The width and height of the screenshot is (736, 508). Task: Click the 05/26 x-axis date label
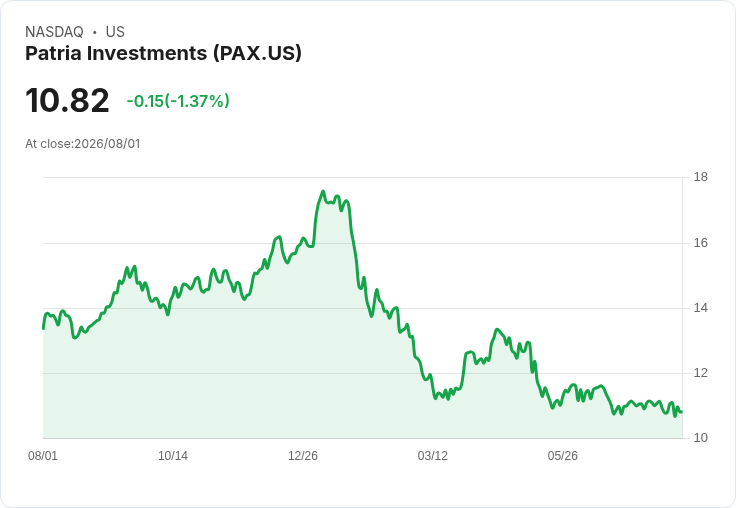(x=562, y=455)
